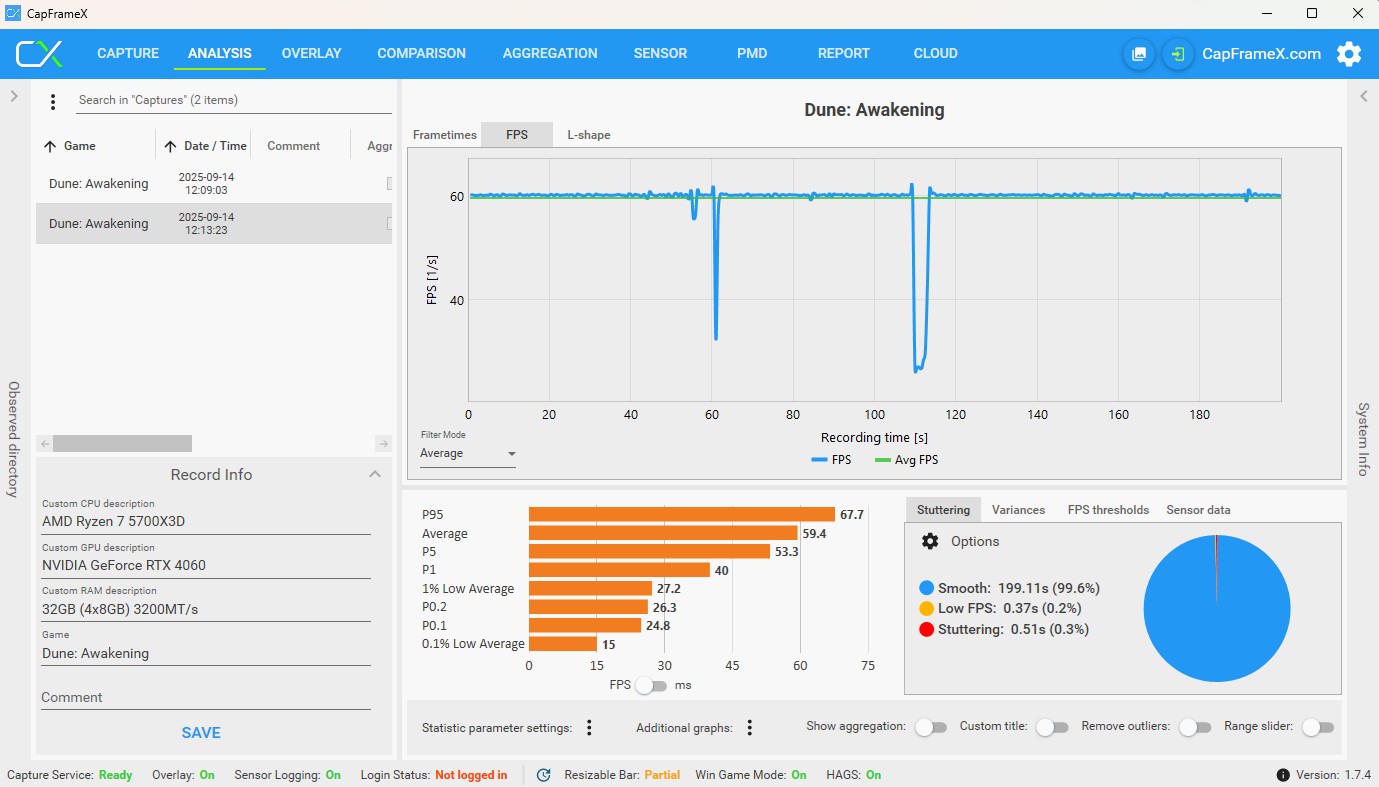The image size is (1379, 787).
Task: Open the captures list three-dot menu
Action: click(x=54, y=101)
